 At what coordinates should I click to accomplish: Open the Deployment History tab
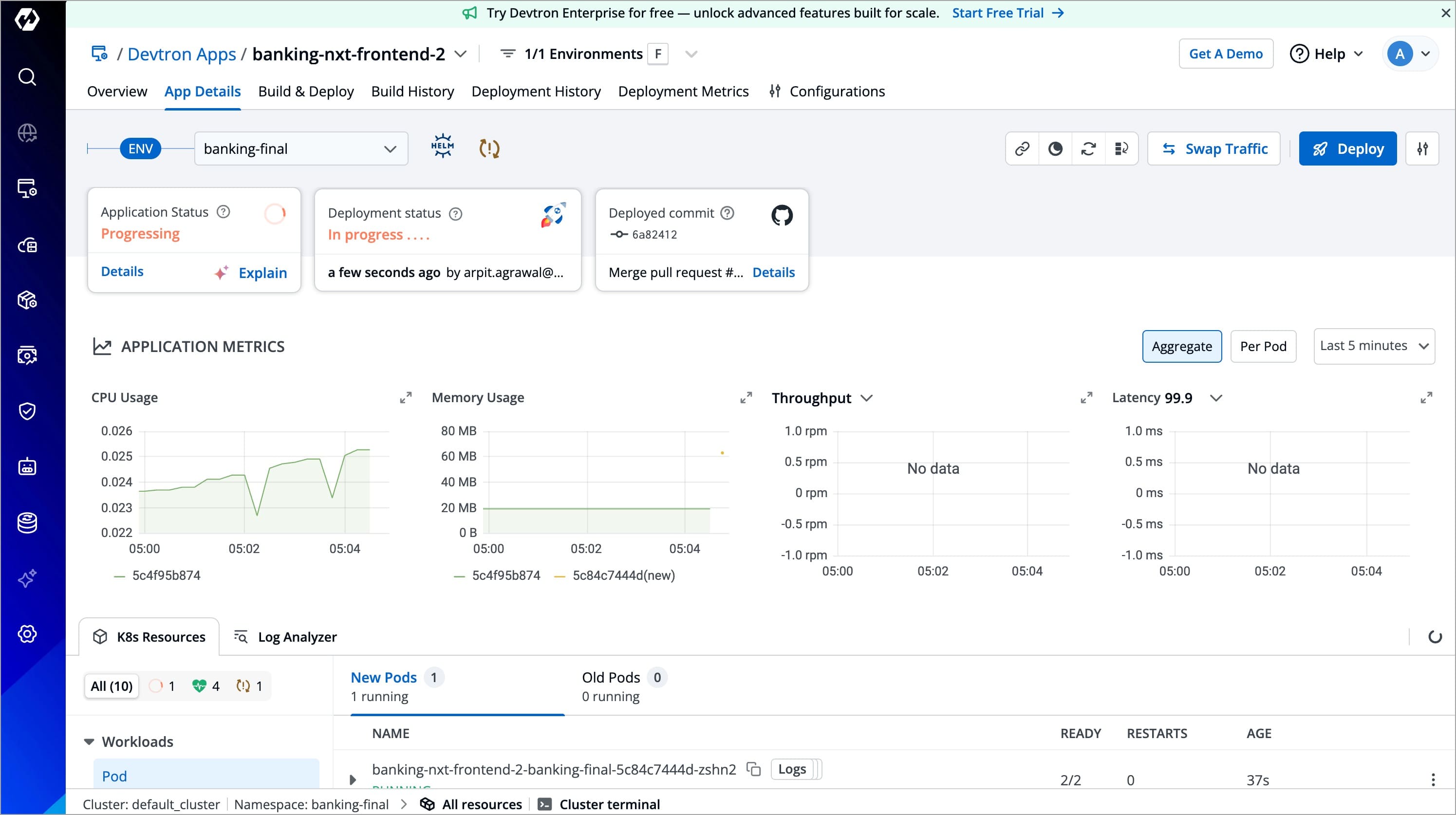pos(535,92)
